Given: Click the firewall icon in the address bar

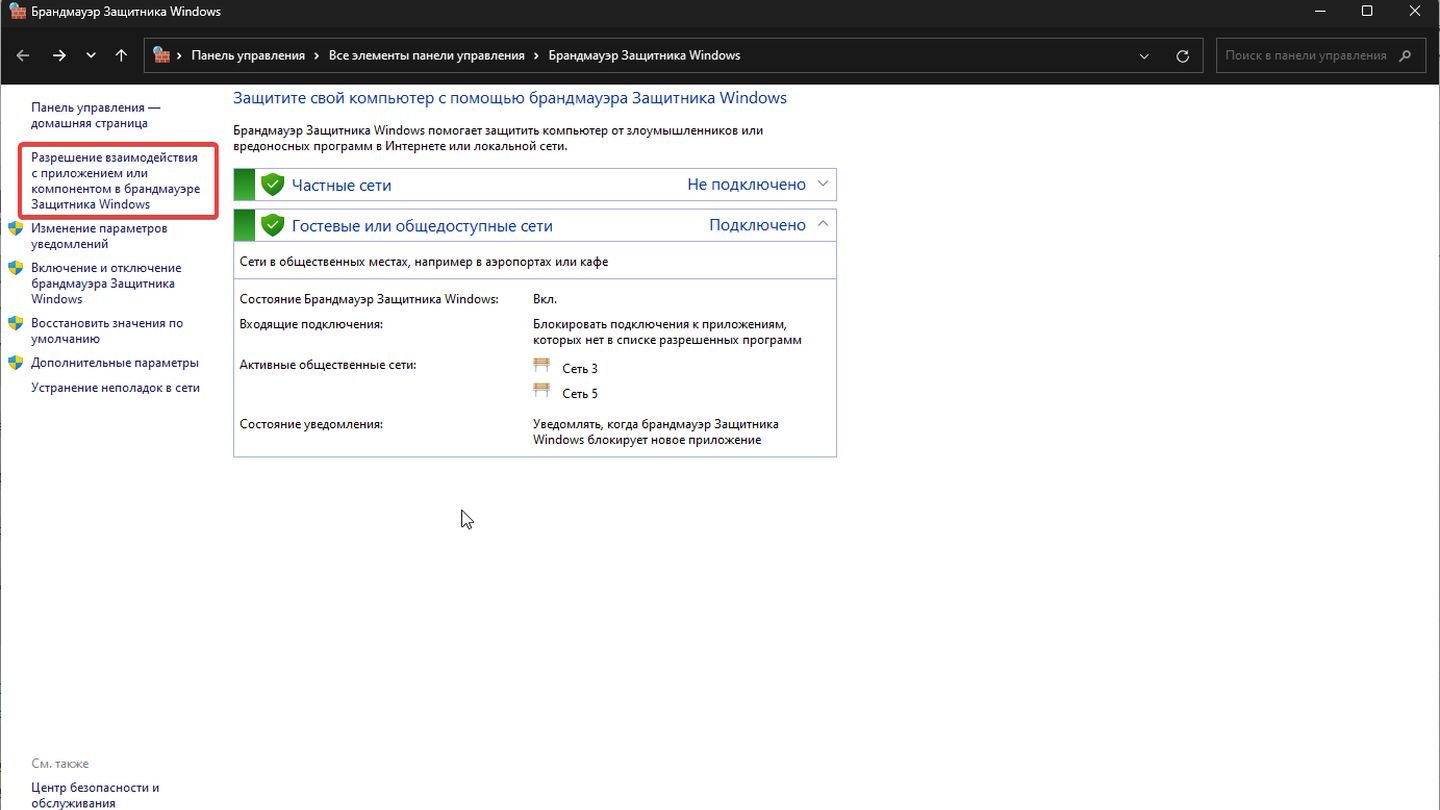Looking at the screenshot, I should coord(162,56).
